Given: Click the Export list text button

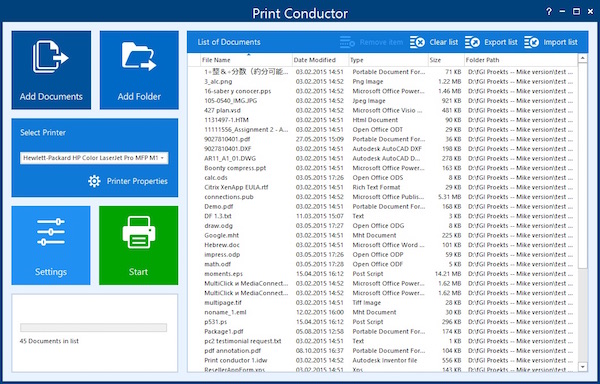Looking at the screenshot, I should tap(501, 42).
